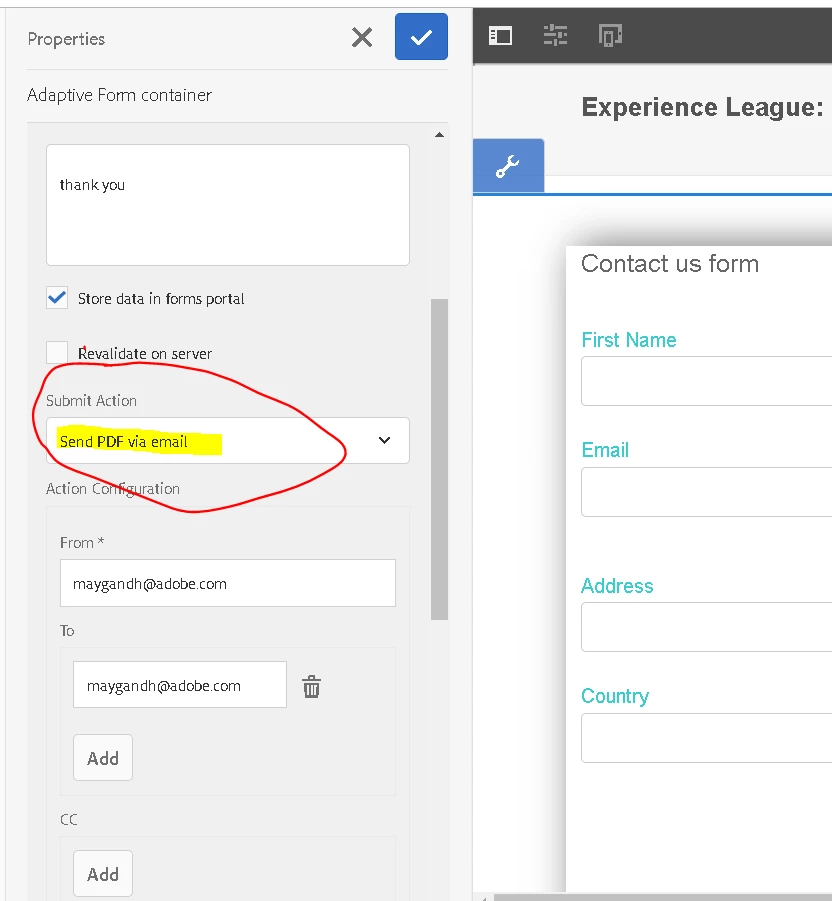Uncheck Store data in forms portal
This screenshot has width=832, height=901.
pyautogui.click(x=57, y=298)
